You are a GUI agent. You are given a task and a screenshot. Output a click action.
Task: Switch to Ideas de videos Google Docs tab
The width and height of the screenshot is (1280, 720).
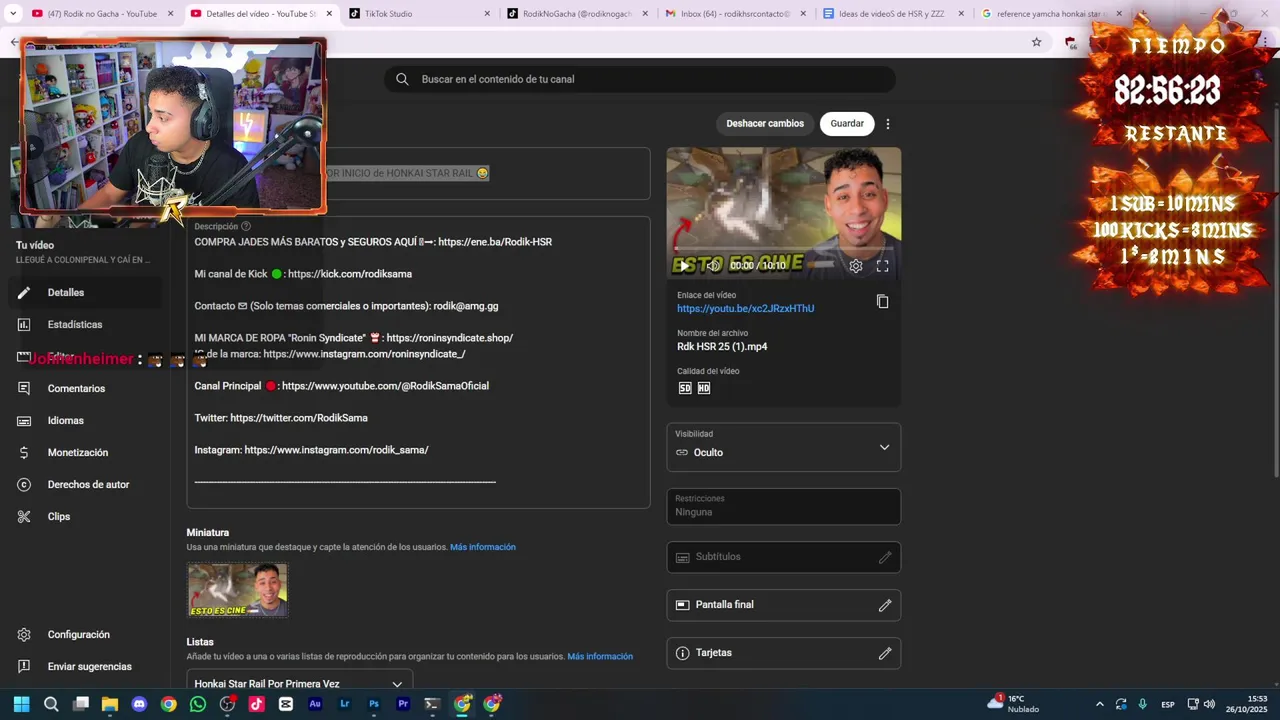pyautogui.click(x=889, y=14)
